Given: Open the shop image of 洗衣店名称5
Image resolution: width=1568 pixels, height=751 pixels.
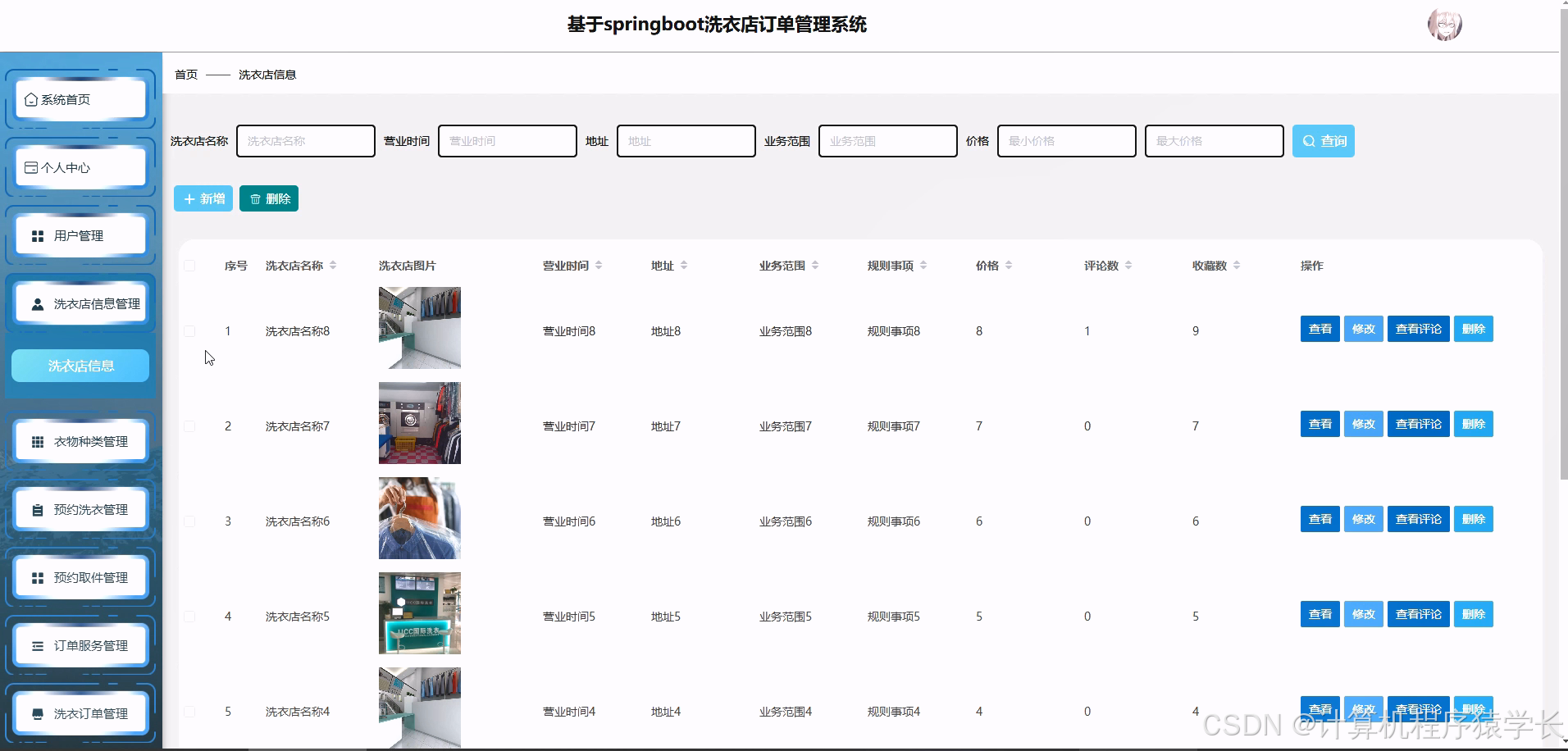Looking at the screenshot, I should [x=420, y=613].
